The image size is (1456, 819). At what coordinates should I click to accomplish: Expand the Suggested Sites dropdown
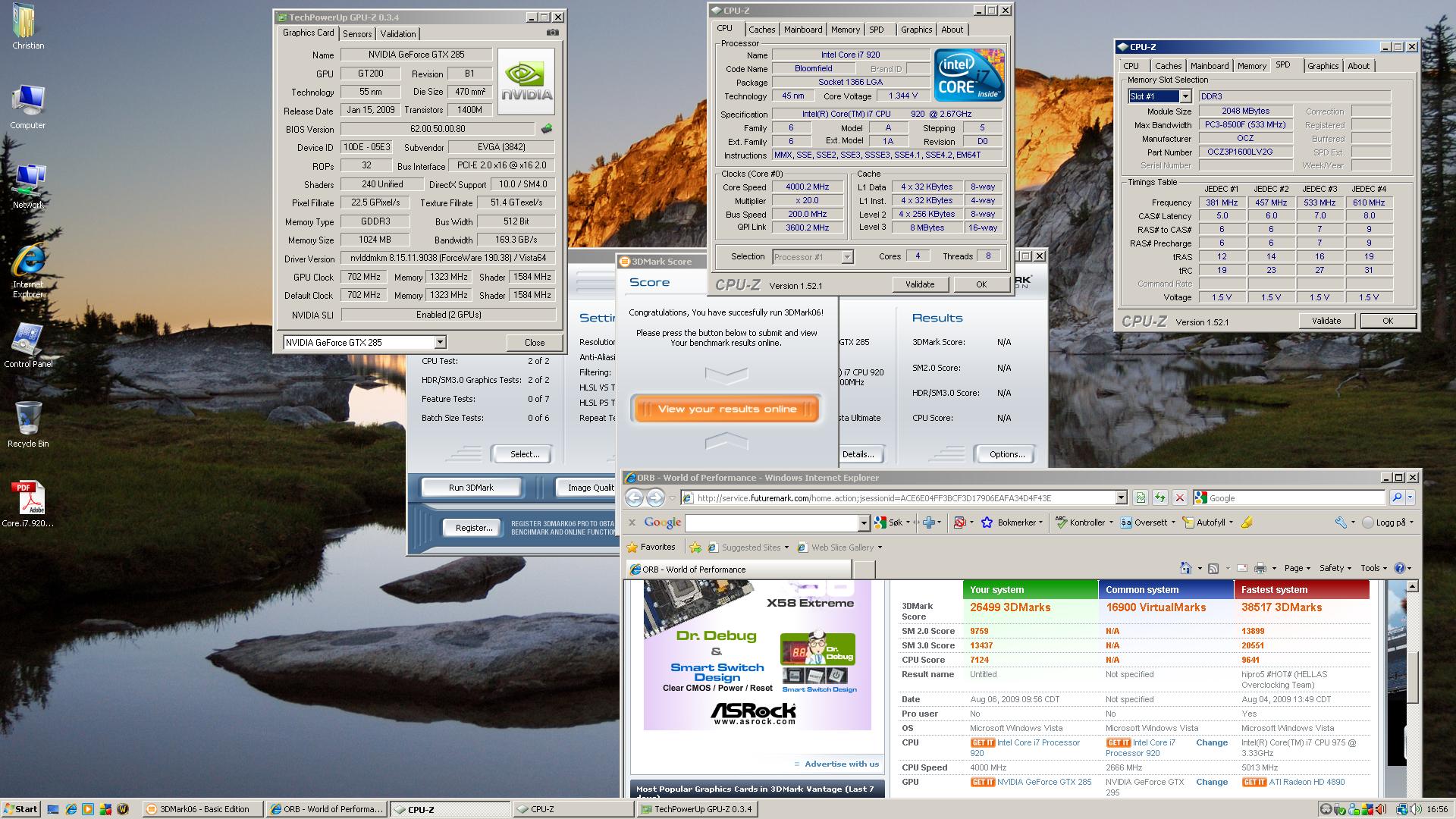786,548
